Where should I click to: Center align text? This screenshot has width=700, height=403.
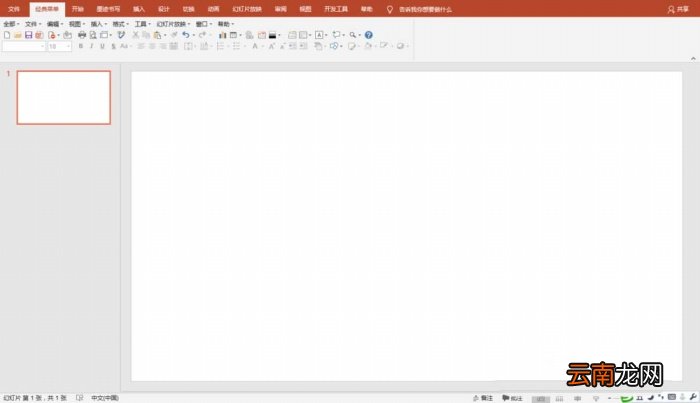point(152,46)
